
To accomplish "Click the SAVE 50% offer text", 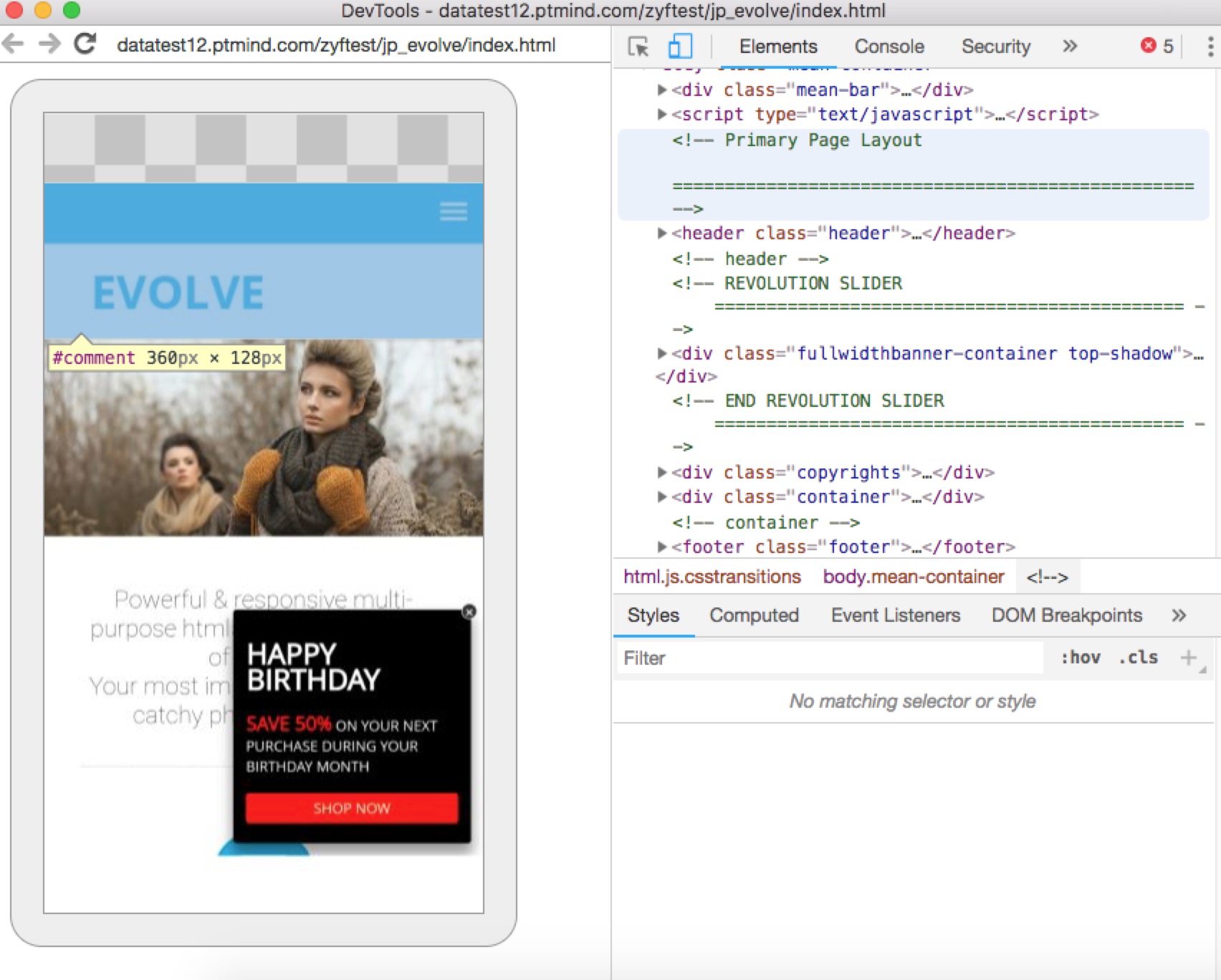I will pyautogui.click(x=289, y=724).
